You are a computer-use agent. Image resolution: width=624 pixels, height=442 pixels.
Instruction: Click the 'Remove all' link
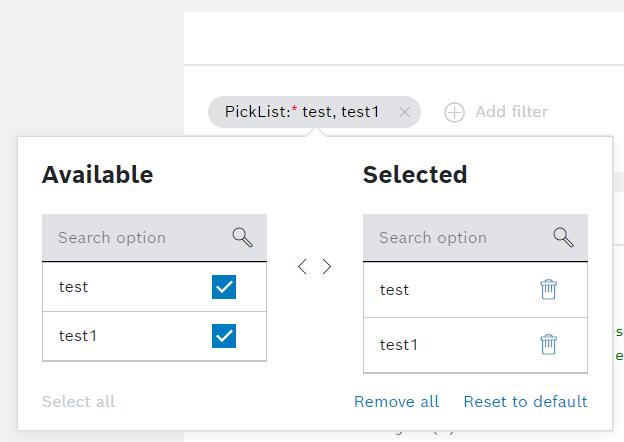396,402
